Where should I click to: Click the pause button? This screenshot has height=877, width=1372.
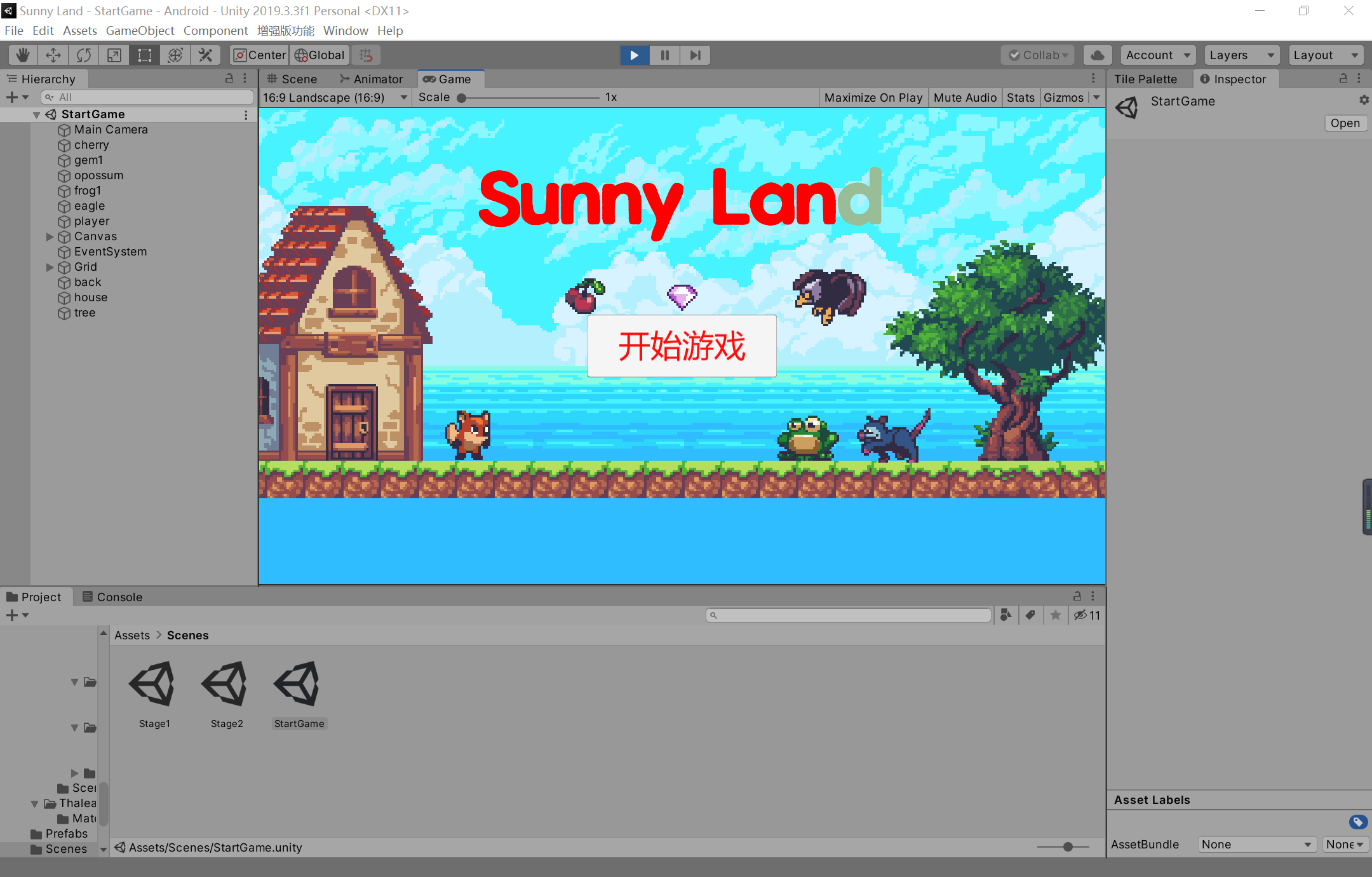pos(664,55)
